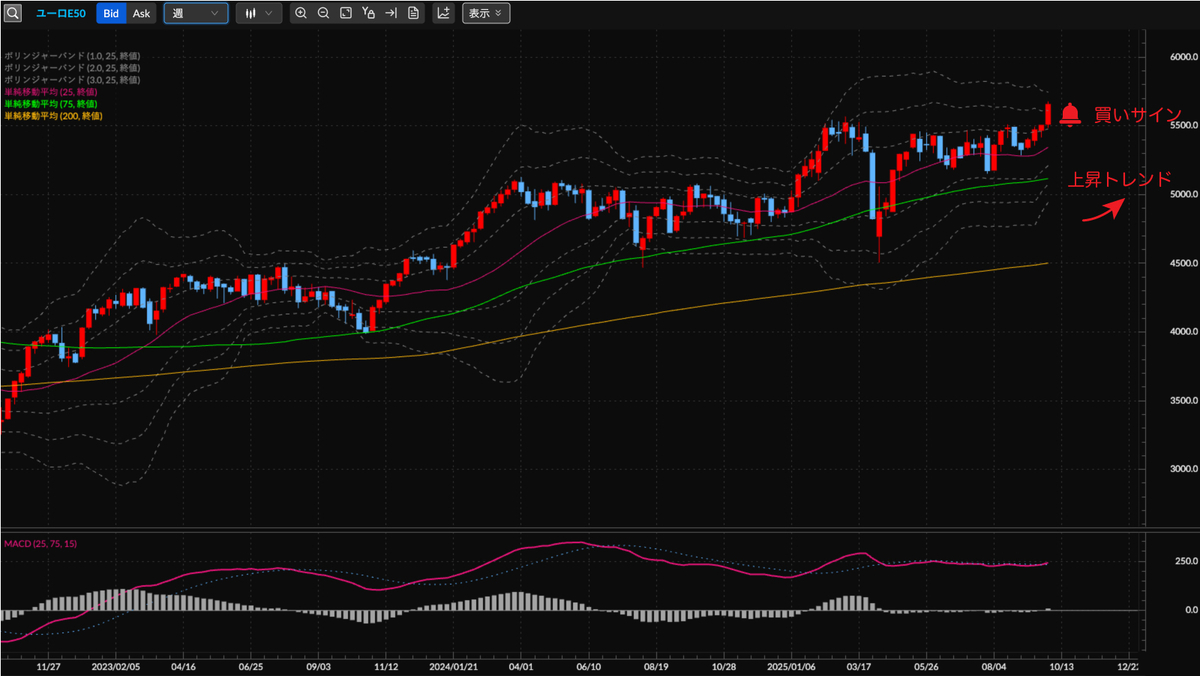Click the symbol search magnifier icon
This screenshot has width=1200, height=676.
point(13,13)
